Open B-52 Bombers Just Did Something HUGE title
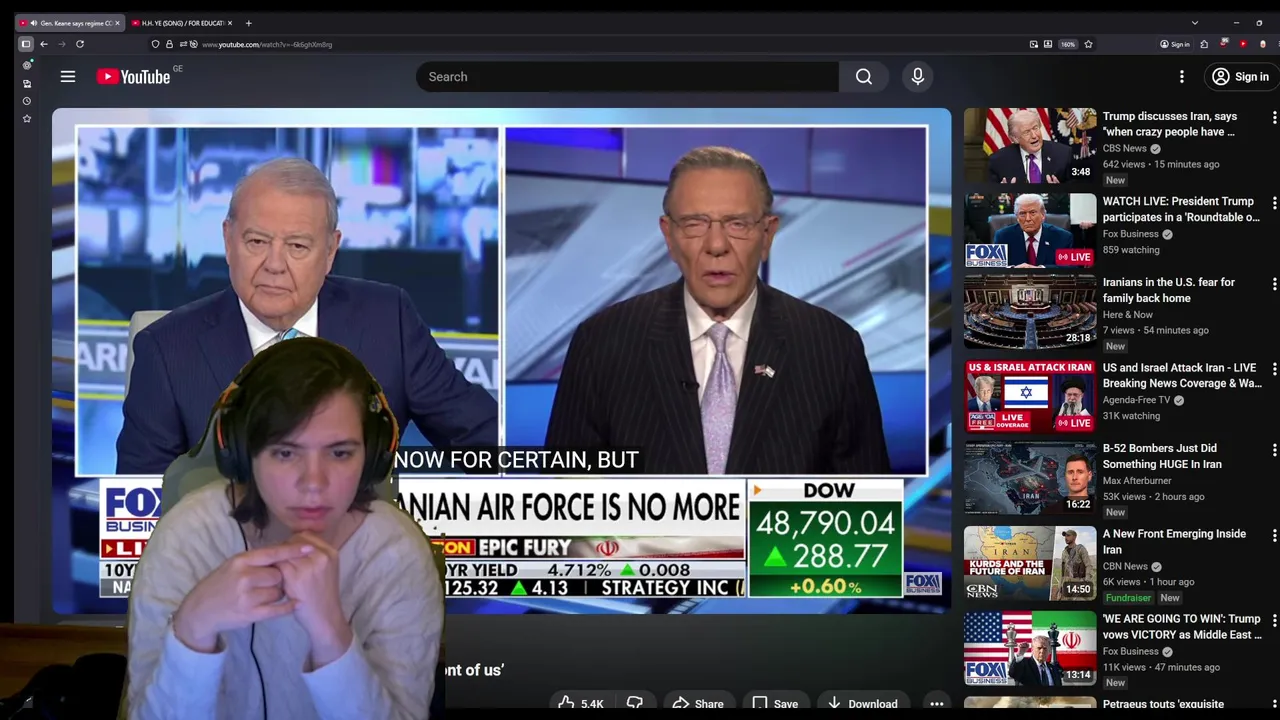The image size is (1280, 720). 1162,456
